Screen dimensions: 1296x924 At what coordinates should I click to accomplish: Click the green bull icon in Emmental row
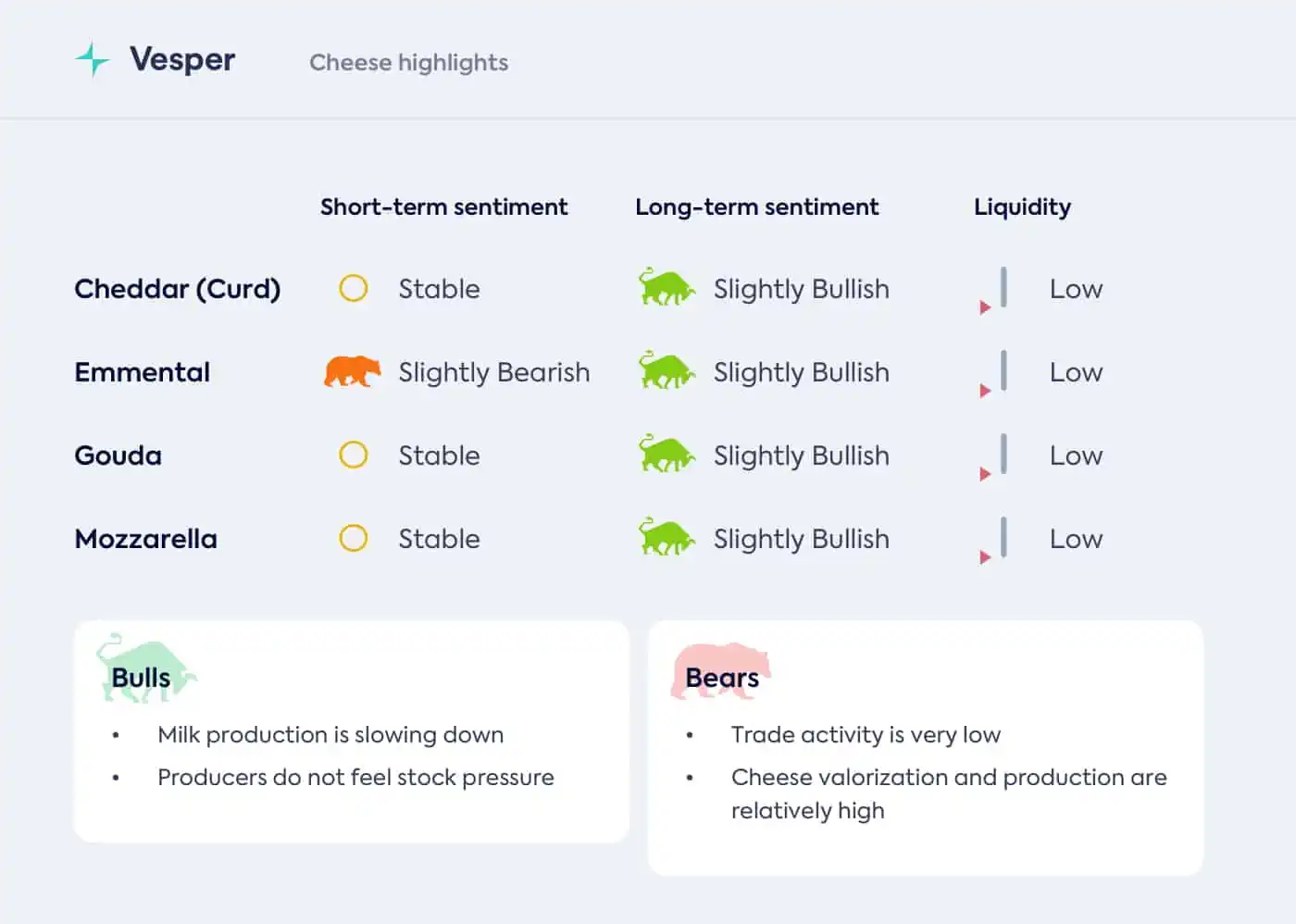[x=667, y=370]
